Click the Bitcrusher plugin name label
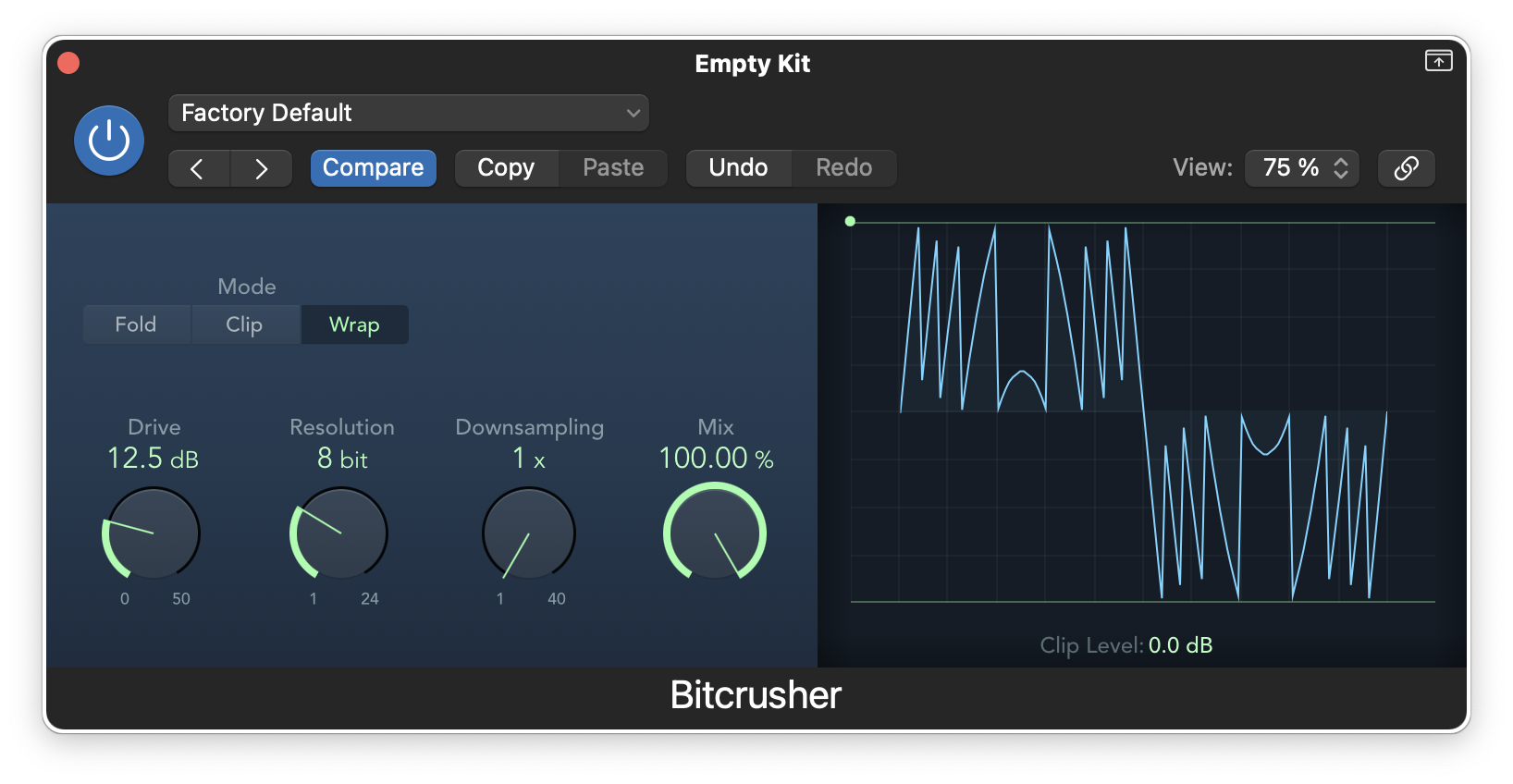This screenshot has height=784, width=1513. pos(756,695)
